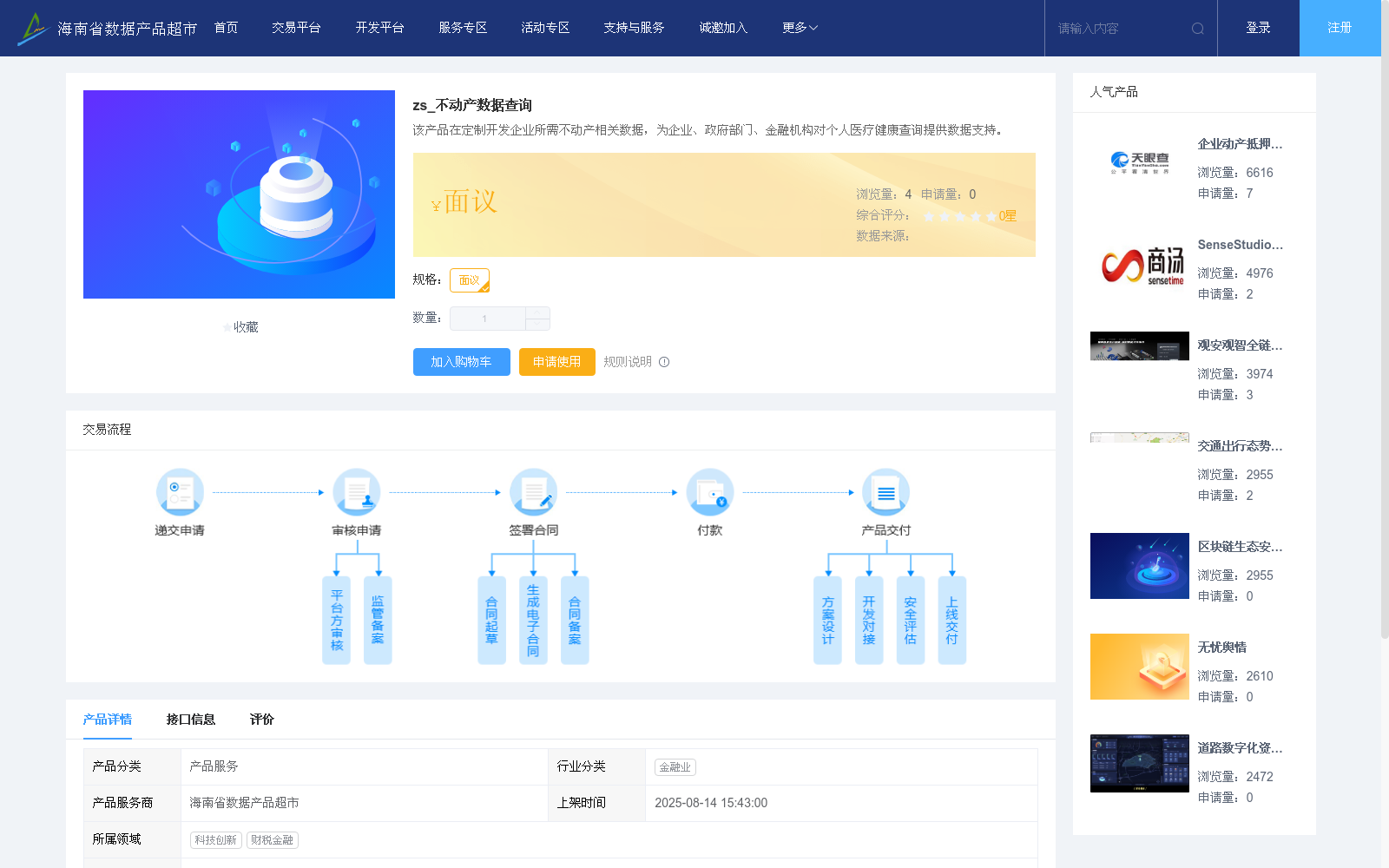Click the 签署合同 step icon
1389x868 pixels.
534,492
